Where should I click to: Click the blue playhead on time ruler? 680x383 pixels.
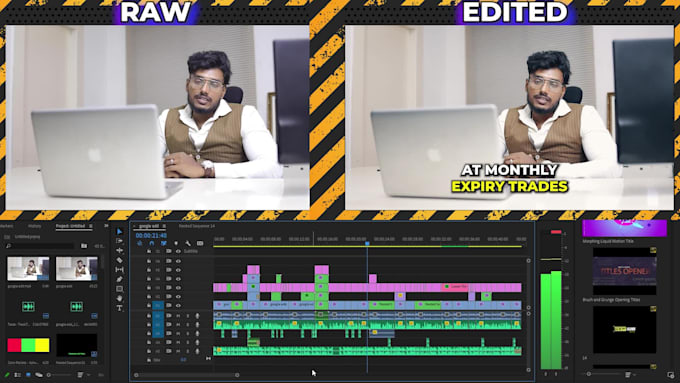pos(367,244)
